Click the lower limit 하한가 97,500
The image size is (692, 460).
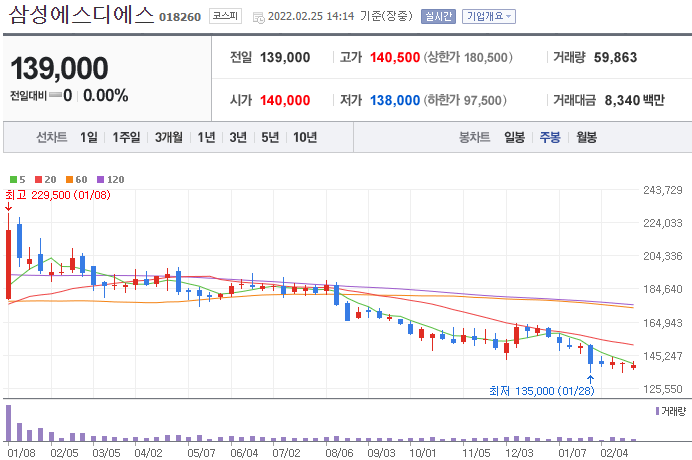(x=465, y=100)
